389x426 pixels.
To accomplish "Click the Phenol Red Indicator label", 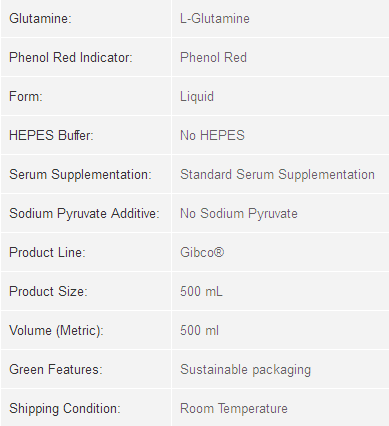I will [71, 57].
